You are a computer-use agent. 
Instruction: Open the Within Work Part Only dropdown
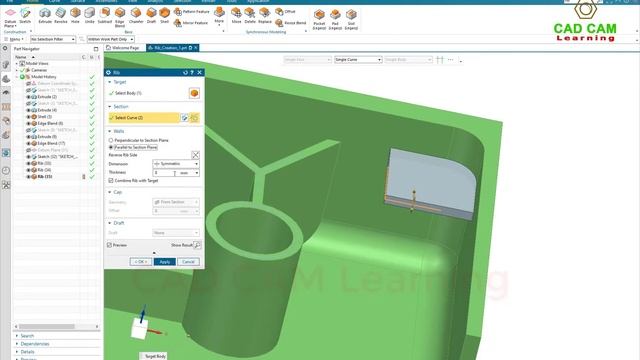(x=111, y=39)
